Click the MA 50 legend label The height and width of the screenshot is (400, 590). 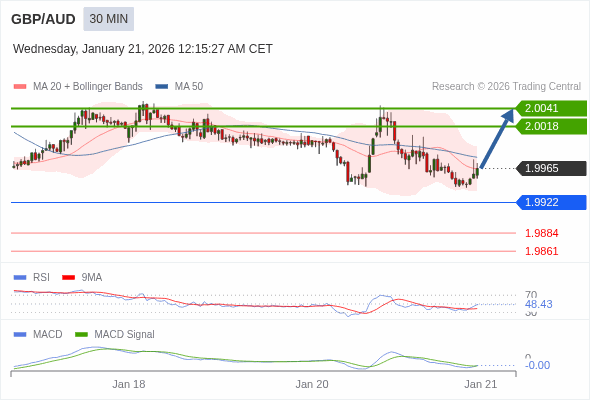189,87
